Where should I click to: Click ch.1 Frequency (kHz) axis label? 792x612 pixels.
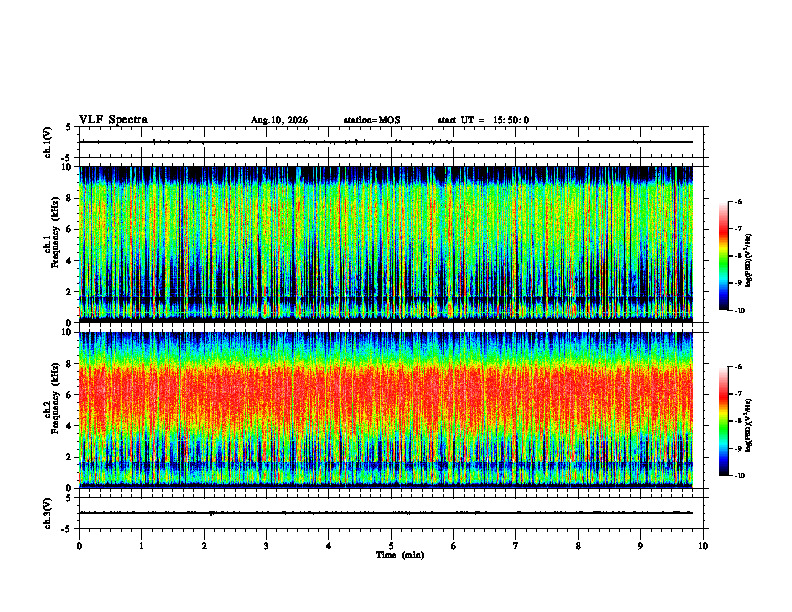pyautogui.click(x=52, y=244)
